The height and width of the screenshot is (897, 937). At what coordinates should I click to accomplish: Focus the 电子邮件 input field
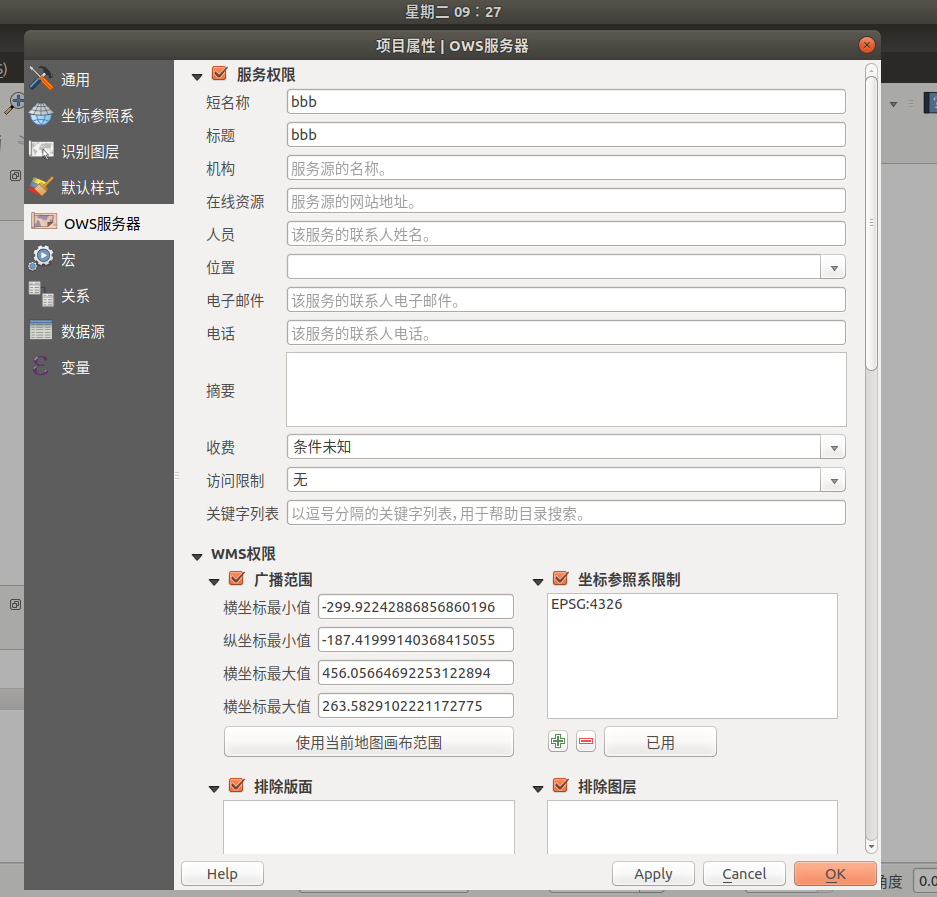pos(566,300)
